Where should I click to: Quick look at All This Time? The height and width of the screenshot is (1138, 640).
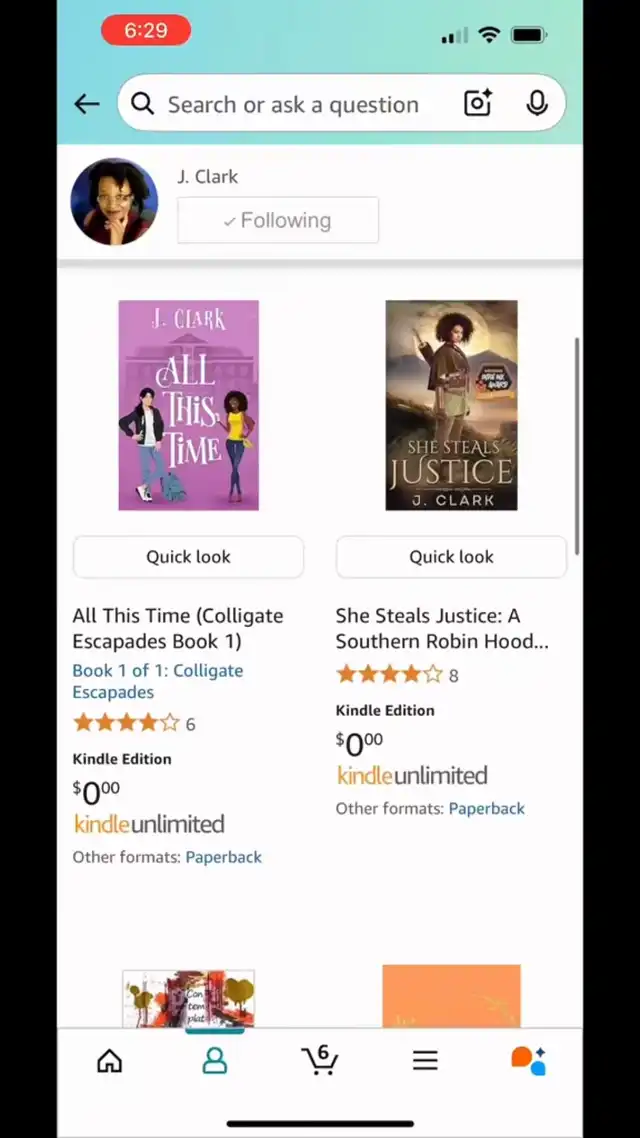[x=189, y=557]
